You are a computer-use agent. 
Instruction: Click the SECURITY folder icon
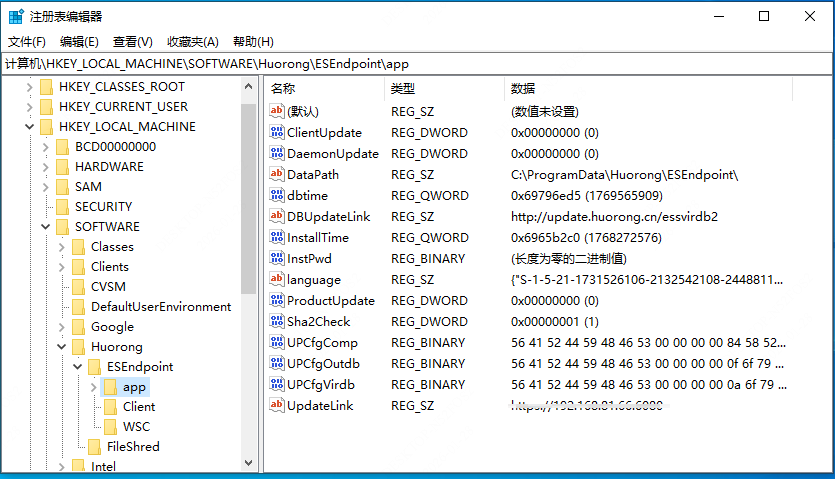pos(62,207)
